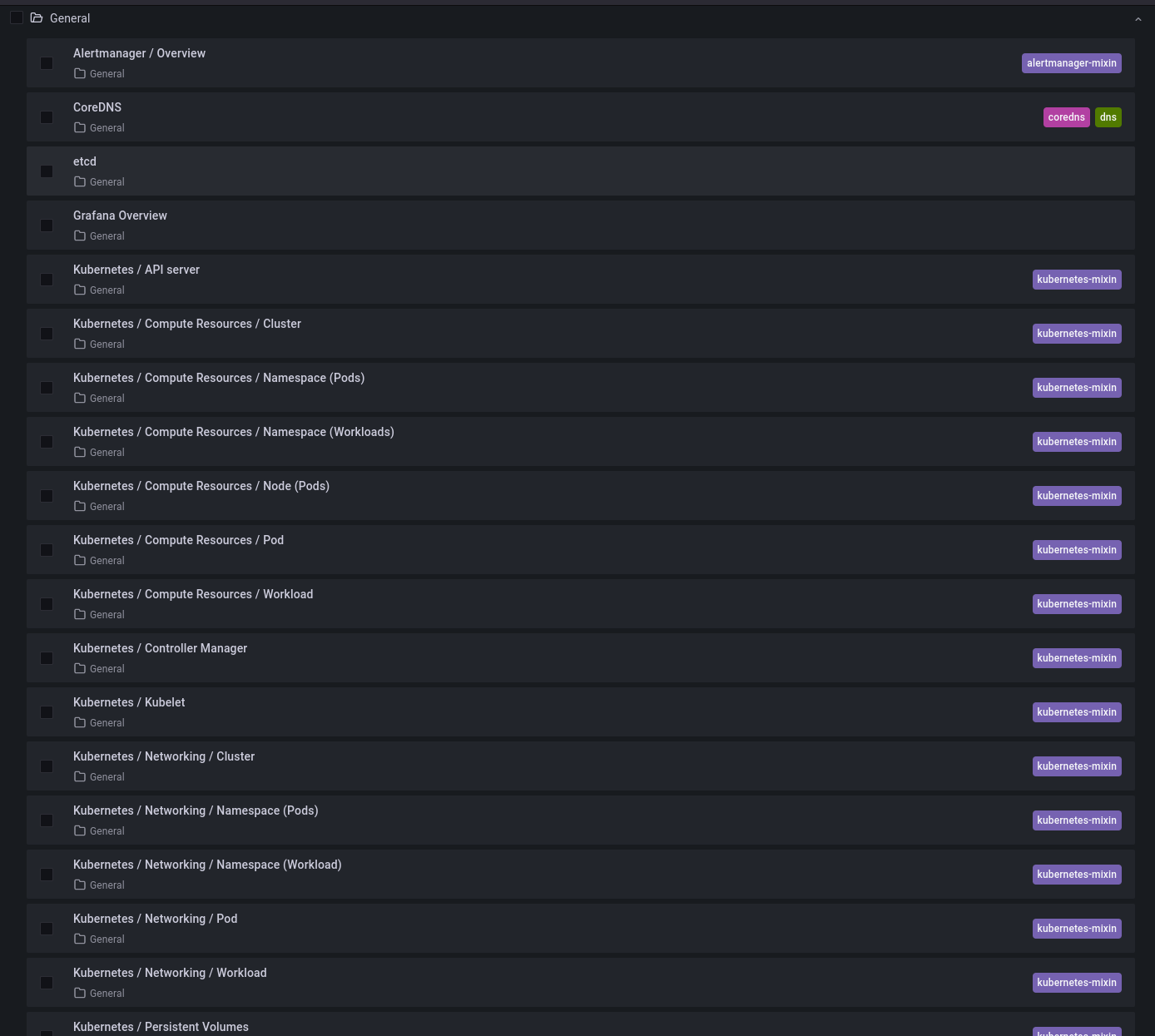Click the General folder open icon in header
Image resolution: width=1155 pixels, height=1036 pixels.
click(37, 17)
